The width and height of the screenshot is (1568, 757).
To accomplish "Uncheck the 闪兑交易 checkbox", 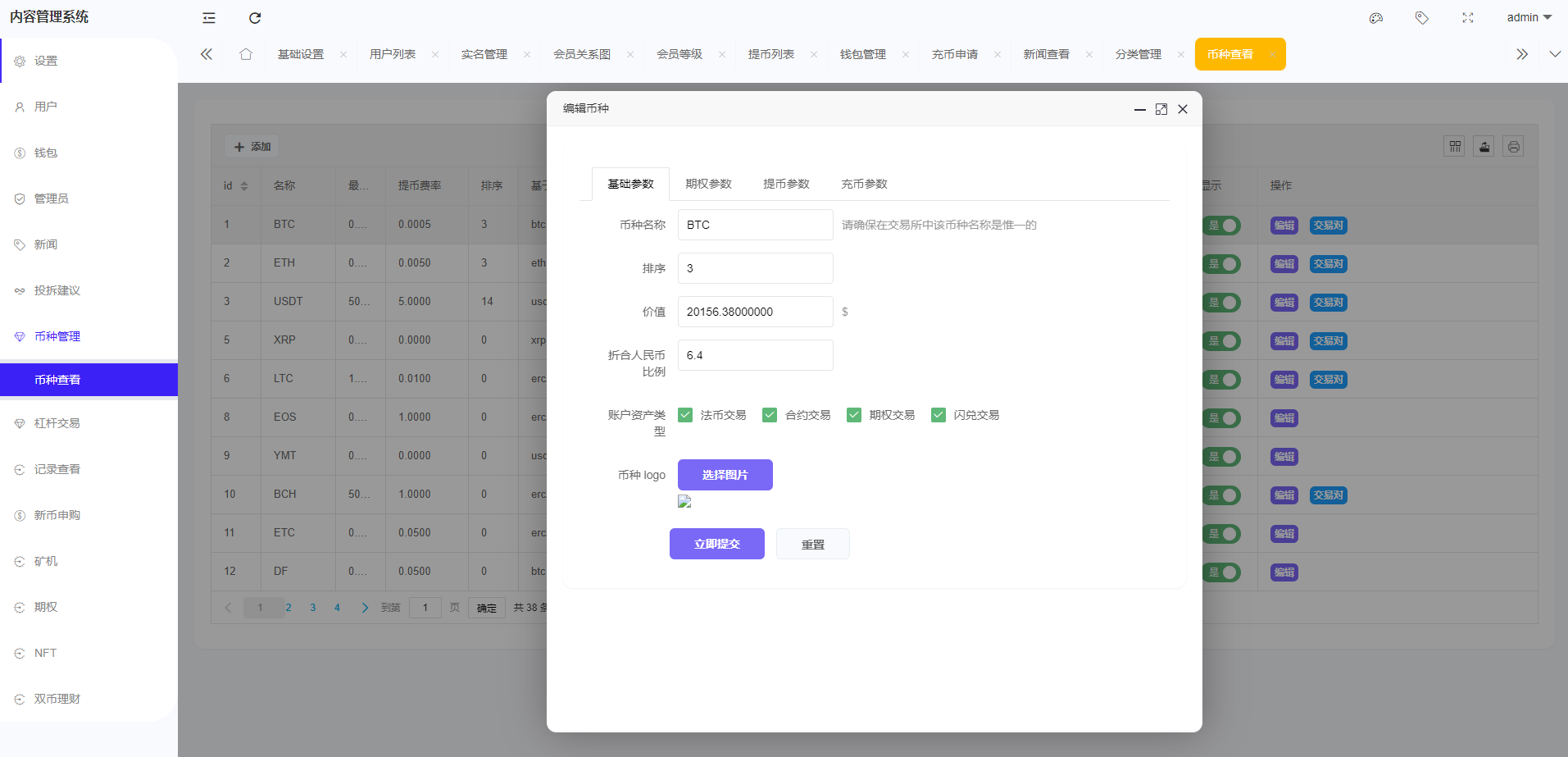I will pyautogui.click(x=939, y=415).
